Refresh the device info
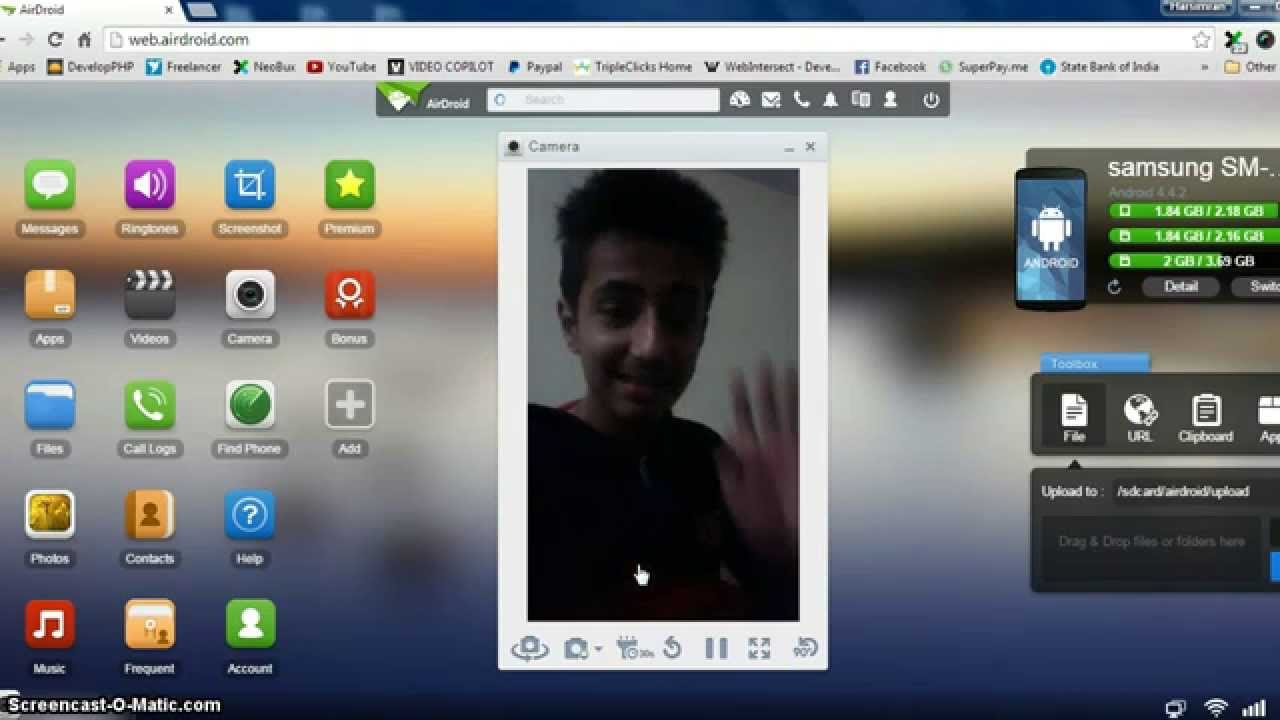The height and width of the screenshot is (720, 1280). point(1115,287)
